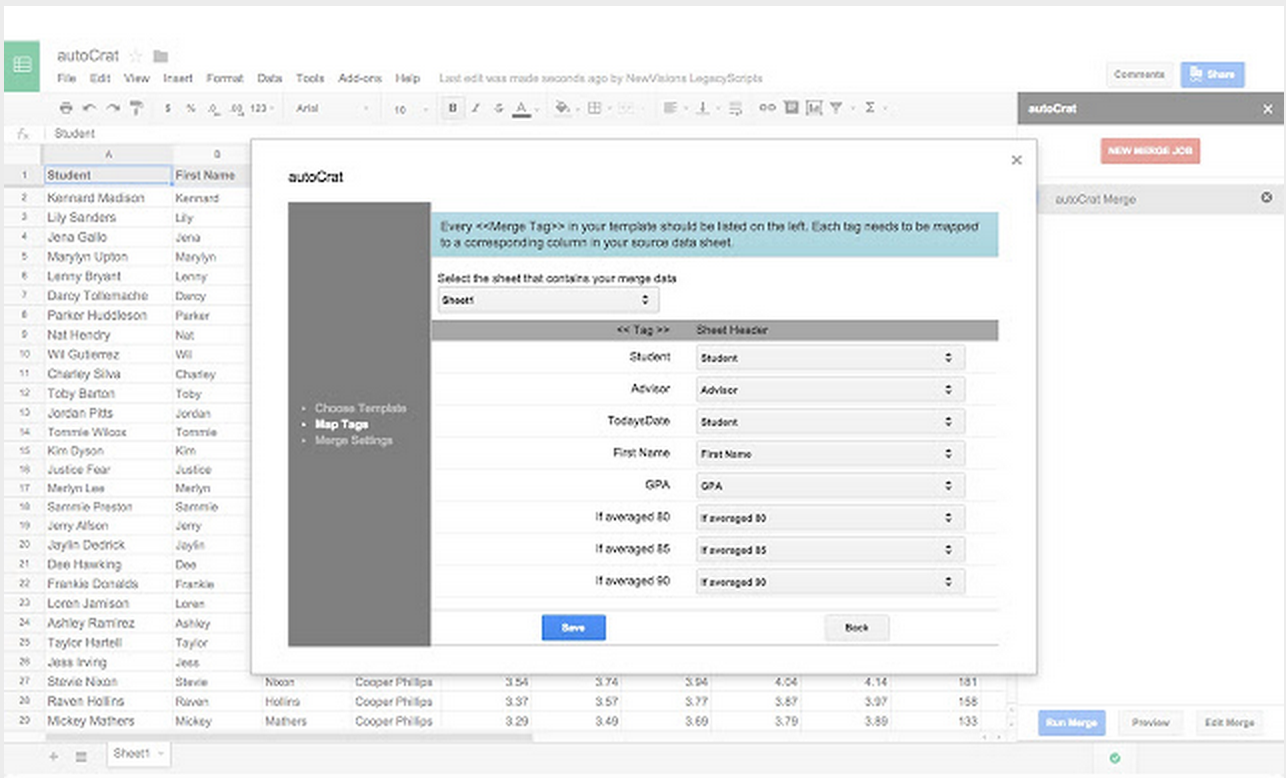Star the autoCrat spreadsheet
1286x778 pixels.
click(137, 56)
